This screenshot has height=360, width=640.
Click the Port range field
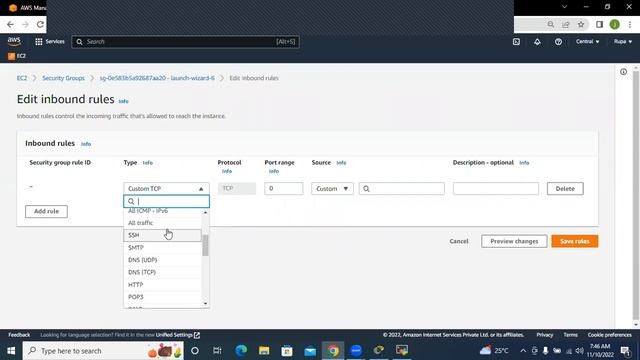tap(283, 189)
